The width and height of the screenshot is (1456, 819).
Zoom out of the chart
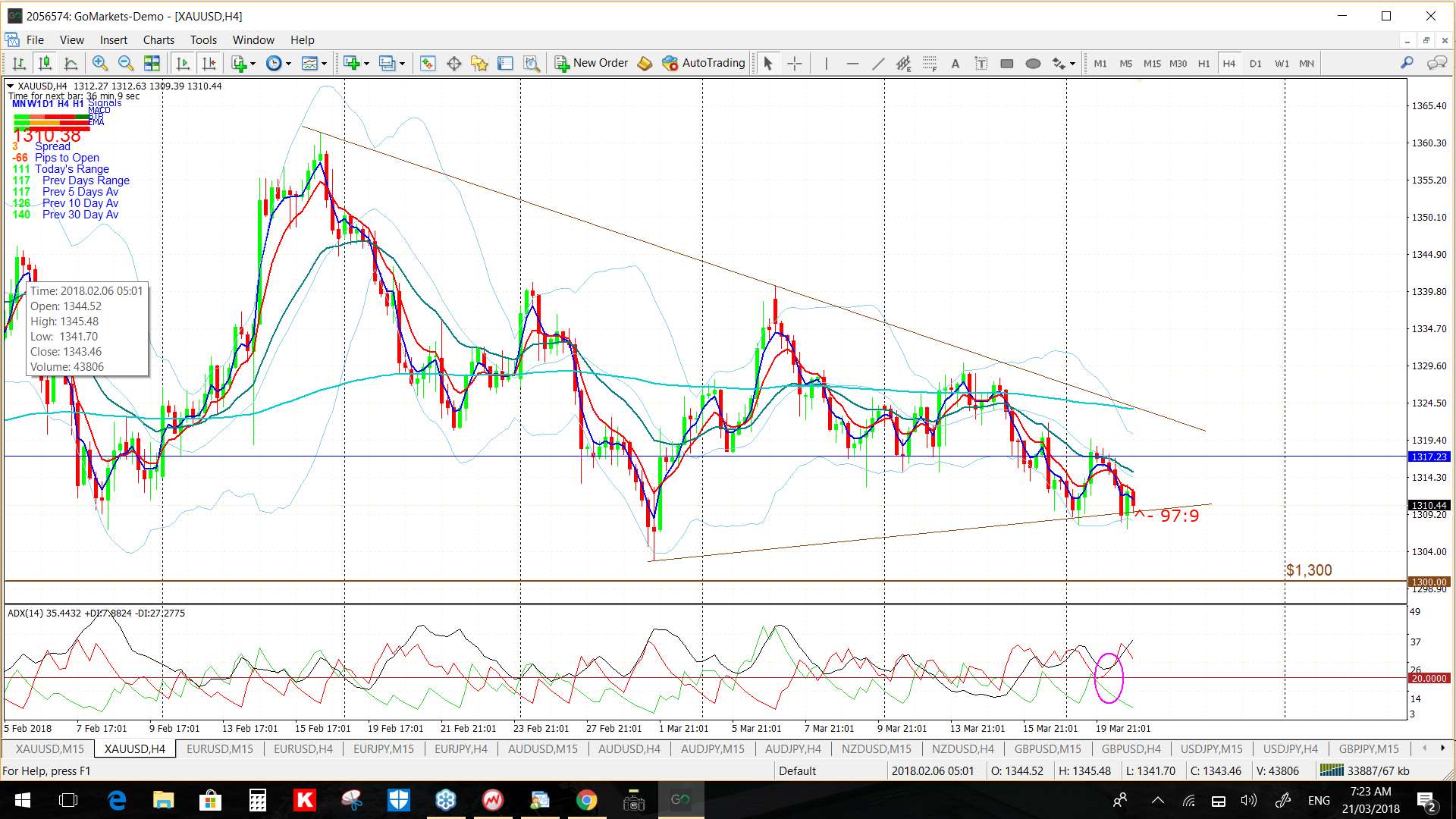pos(126,64)
